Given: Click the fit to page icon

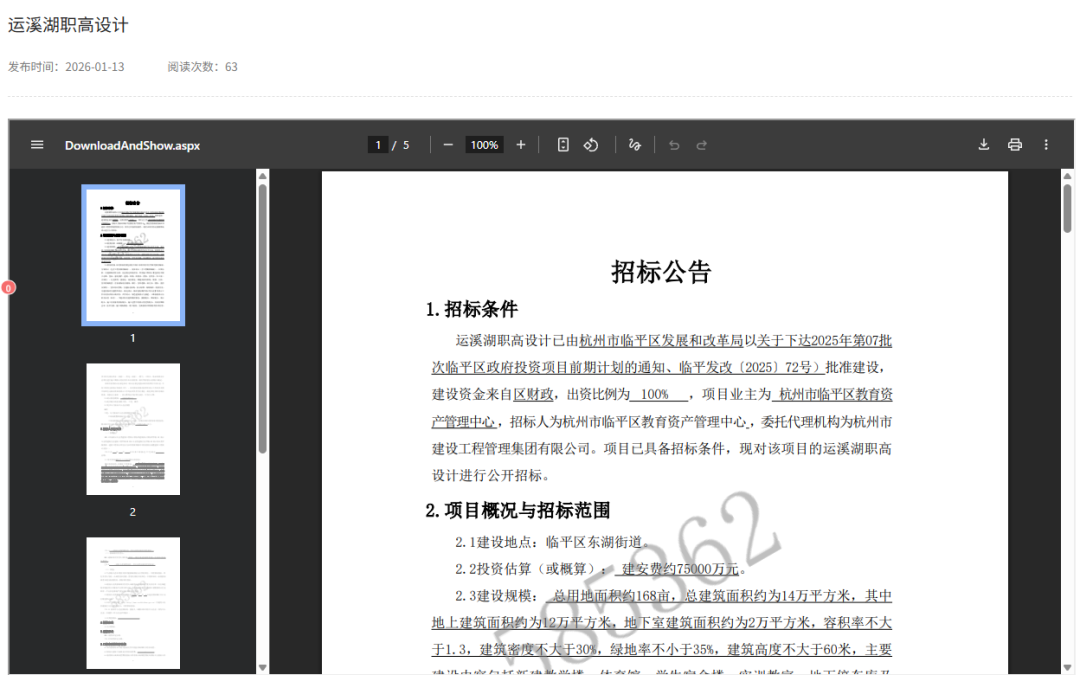Looking at the screenshot, I should (x=563, y=145).
